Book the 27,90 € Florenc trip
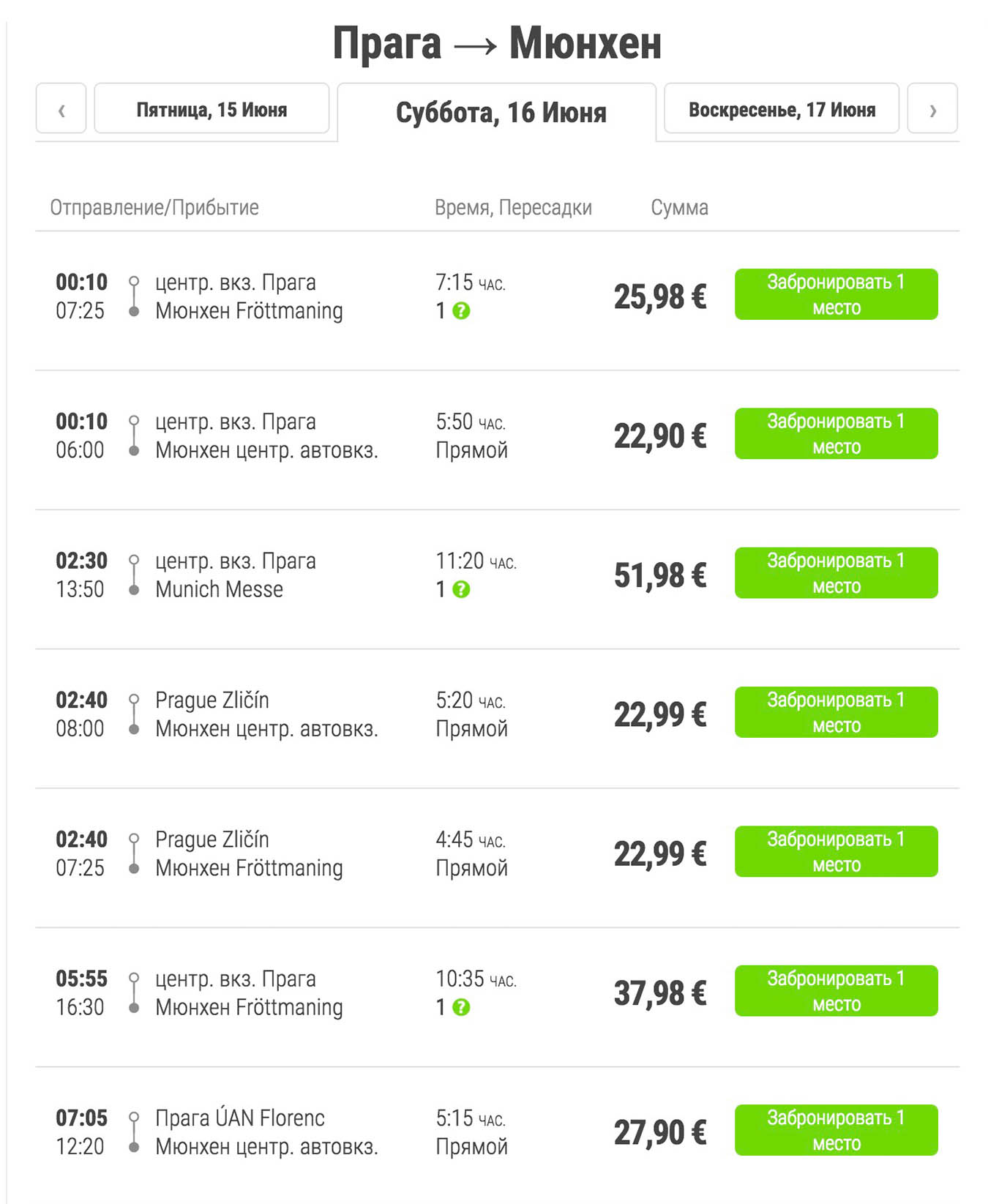Image resolution: width=988 pixels, height=1204 pixels. pyautogui.click(x=836, y=1130)
